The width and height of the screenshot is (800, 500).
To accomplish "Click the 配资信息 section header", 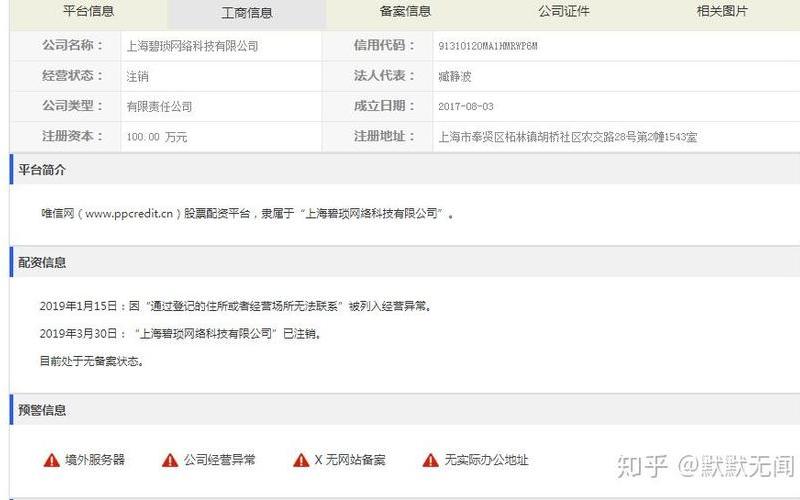I will (42, 262).
